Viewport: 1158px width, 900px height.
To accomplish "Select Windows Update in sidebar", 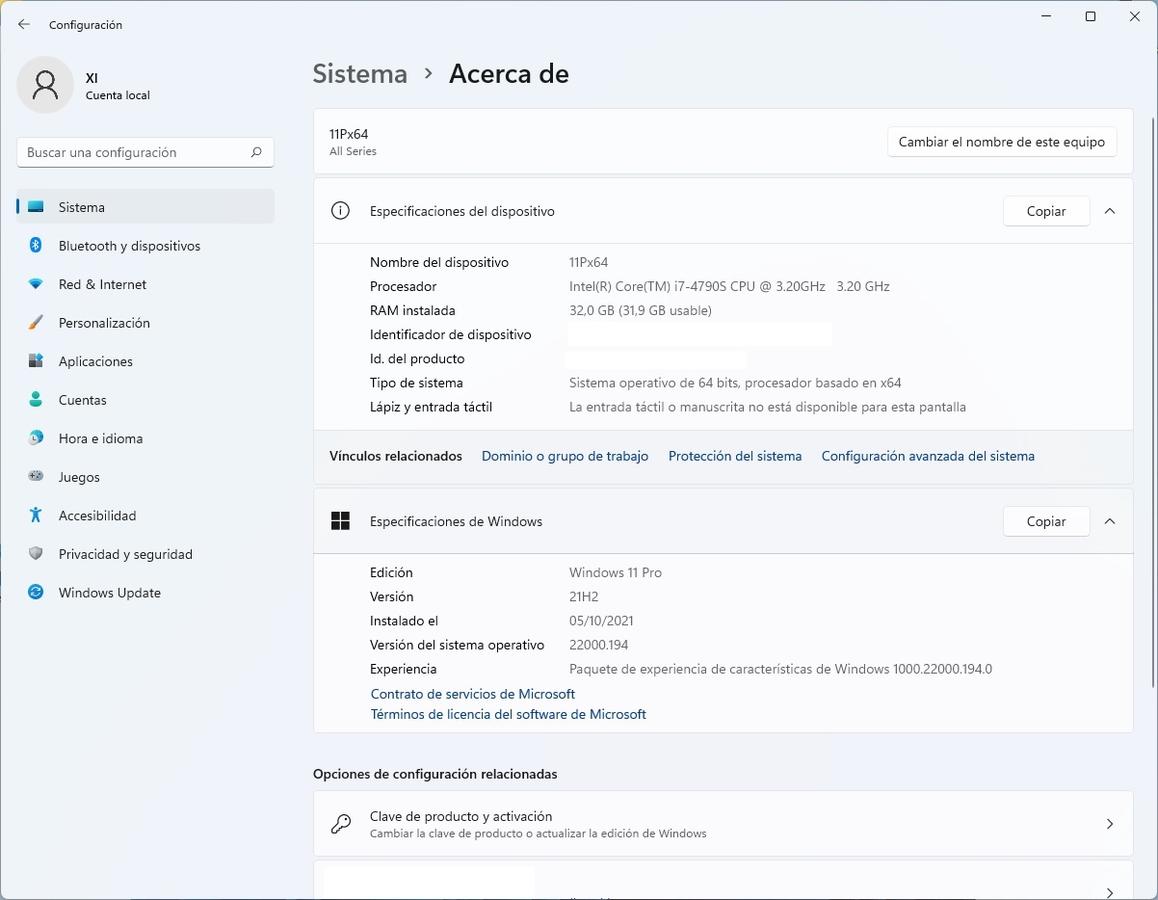I will tap(109, 593).
